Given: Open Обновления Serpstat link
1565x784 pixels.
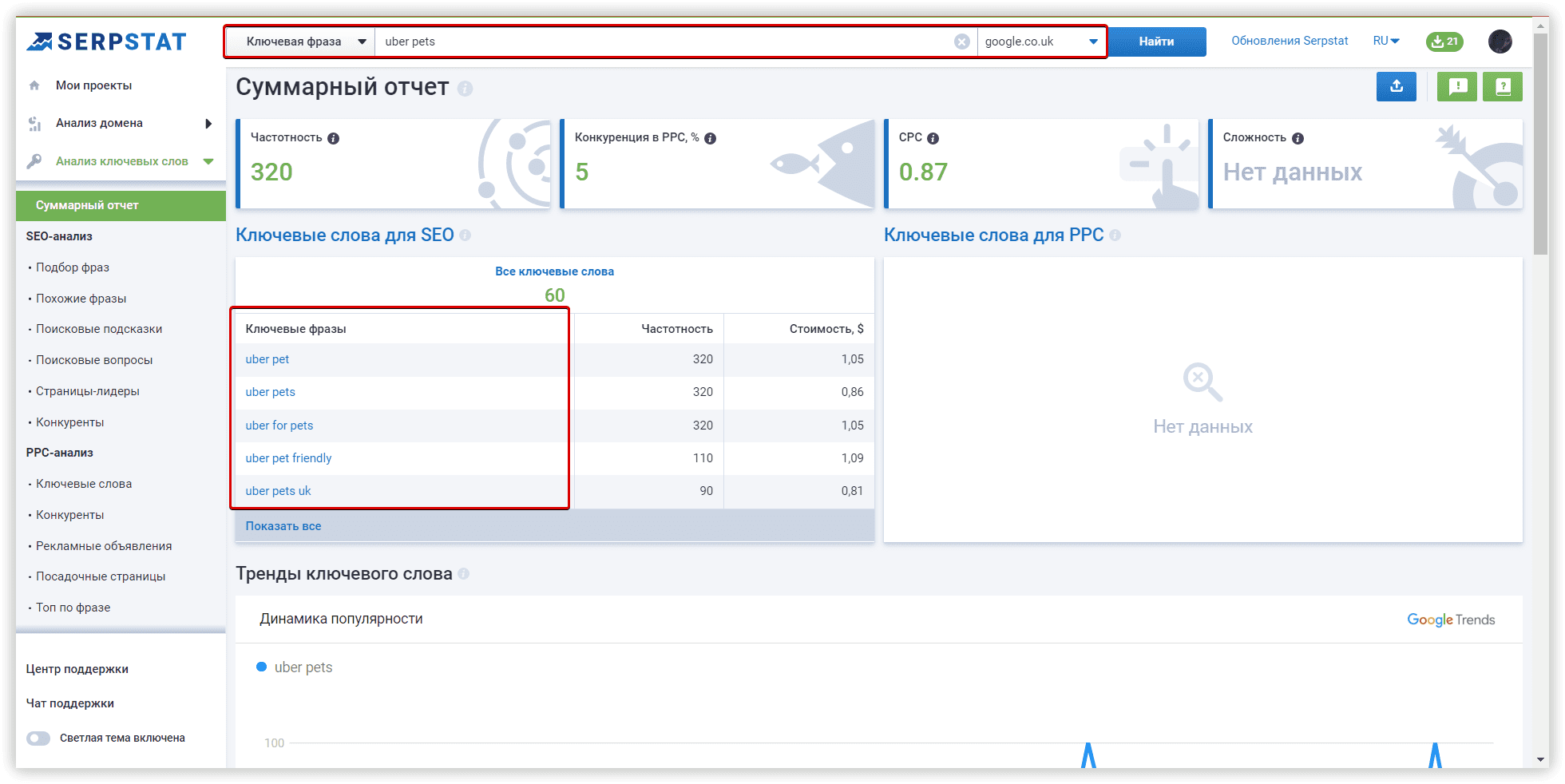Looking at the screenshot, I should point(1290,41).
